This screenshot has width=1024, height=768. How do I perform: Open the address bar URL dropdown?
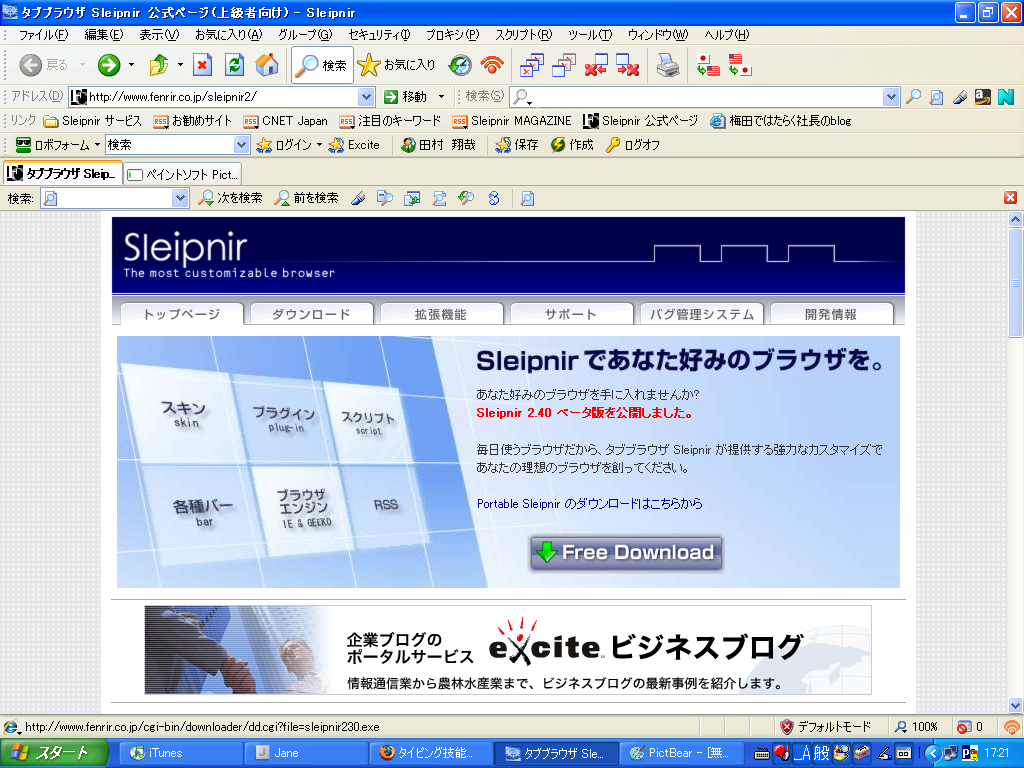[366, 97]
